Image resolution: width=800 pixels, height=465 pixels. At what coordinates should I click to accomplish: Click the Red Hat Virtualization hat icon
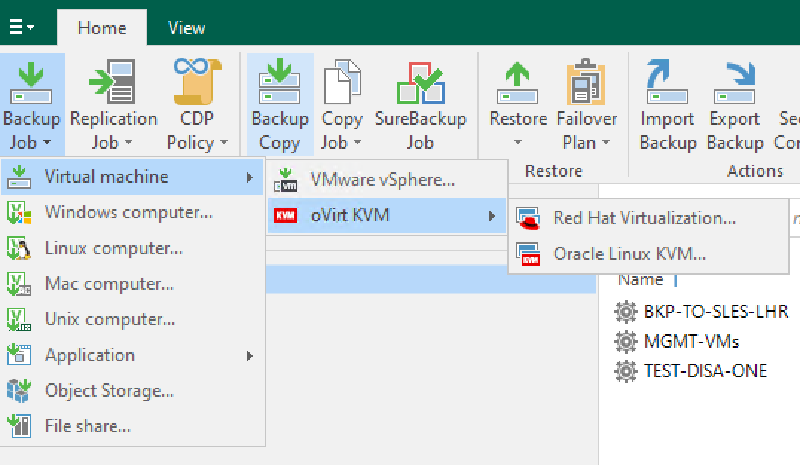[528, 218]
